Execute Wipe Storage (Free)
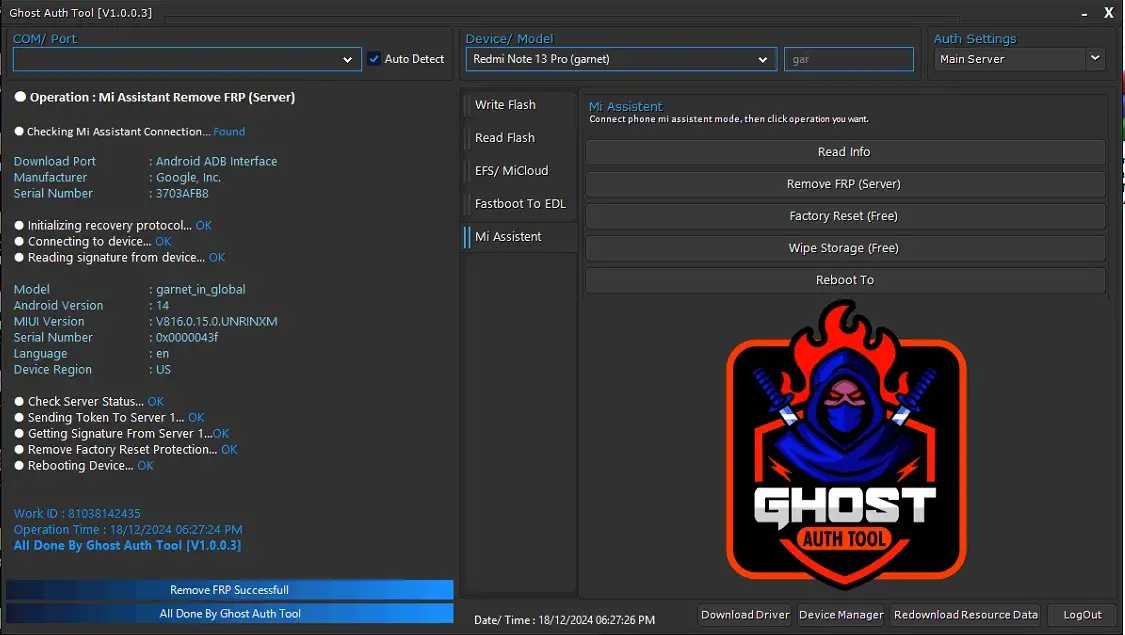1125x635 pixels. pos(844,248)
